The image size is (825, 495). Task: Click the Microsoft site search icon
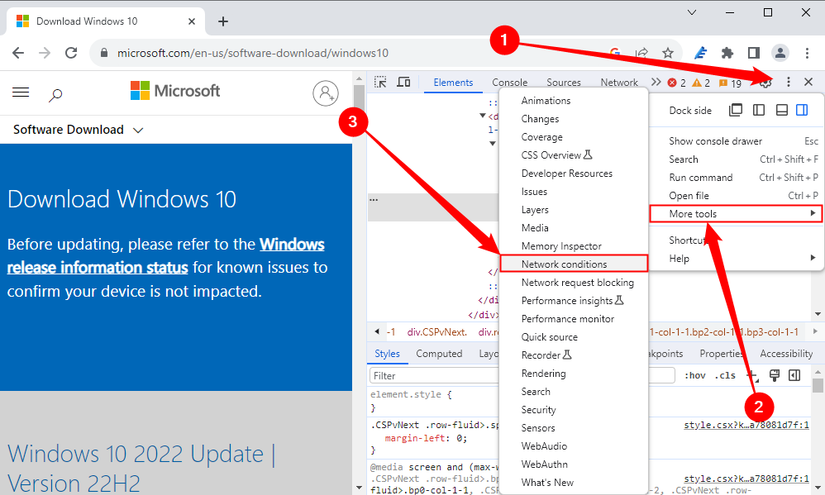tap(55, 95)
